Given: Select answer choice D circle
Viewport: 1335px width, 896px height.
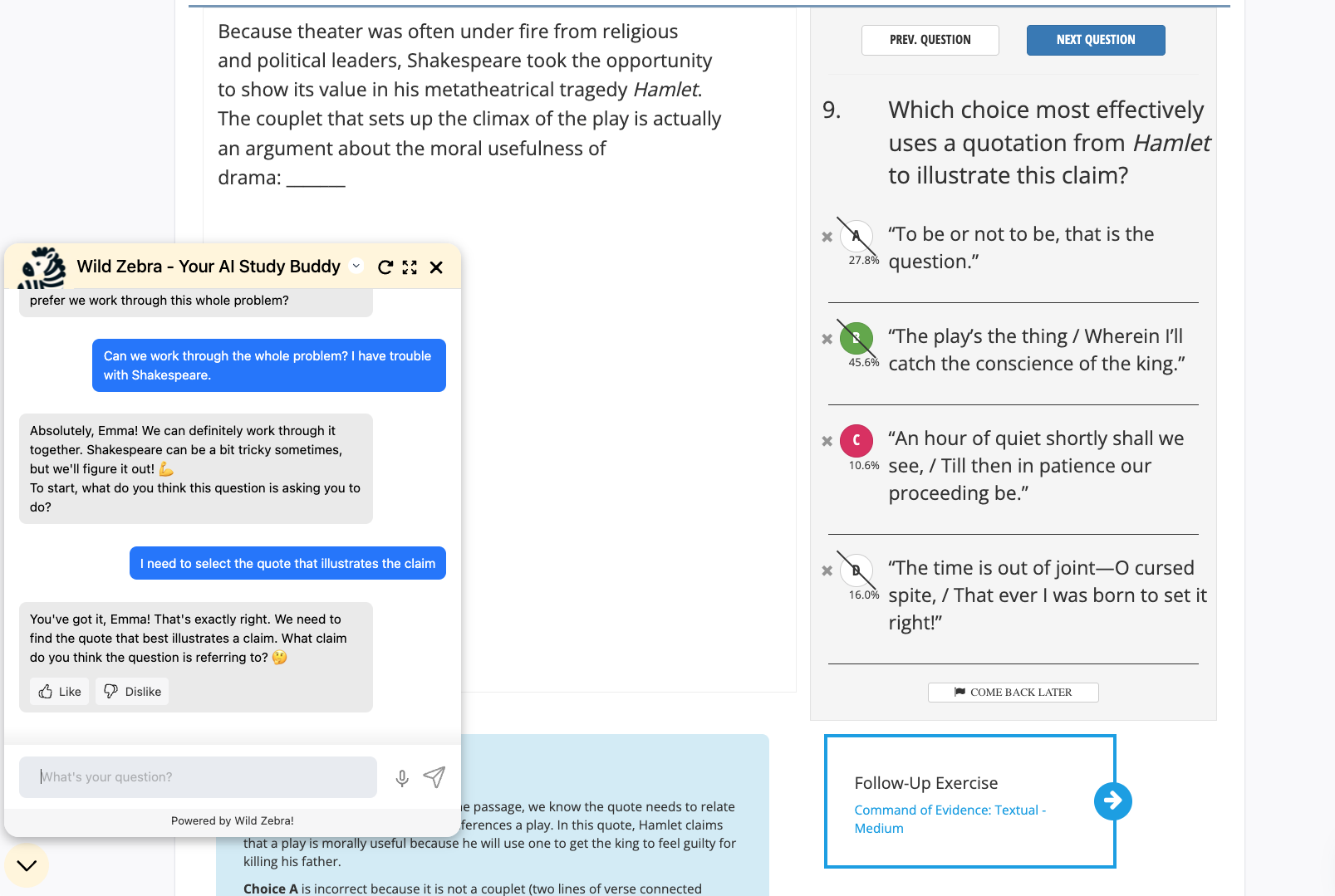Looking at the screenshot, I should (856, 570).
